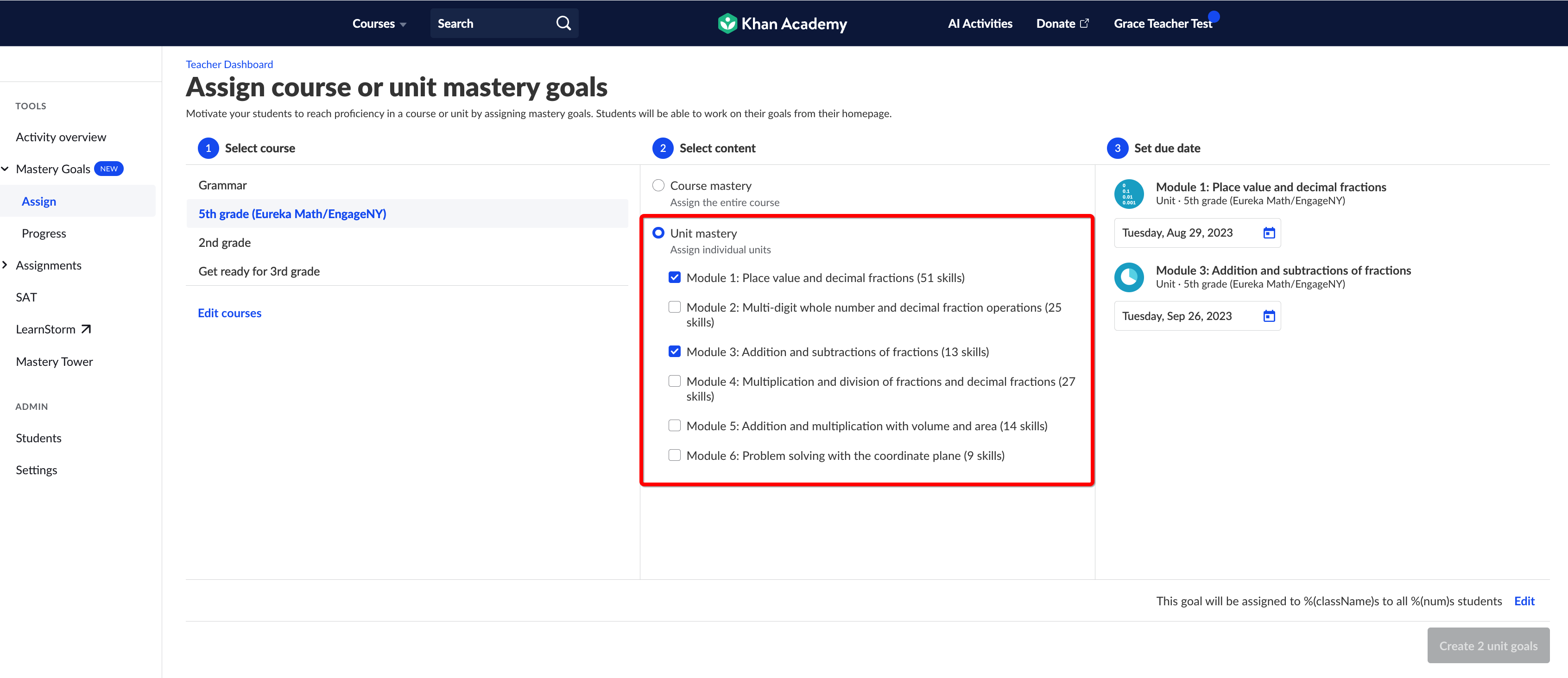
Task: Click the search magnifier icon
Action: point(563,23)
